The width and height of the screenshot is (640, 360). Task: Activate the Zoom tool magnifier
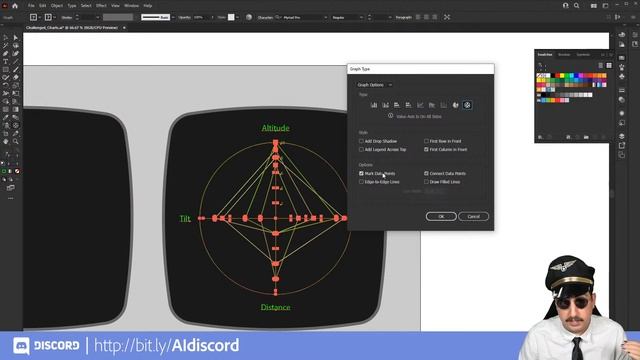tap(16, 142)
